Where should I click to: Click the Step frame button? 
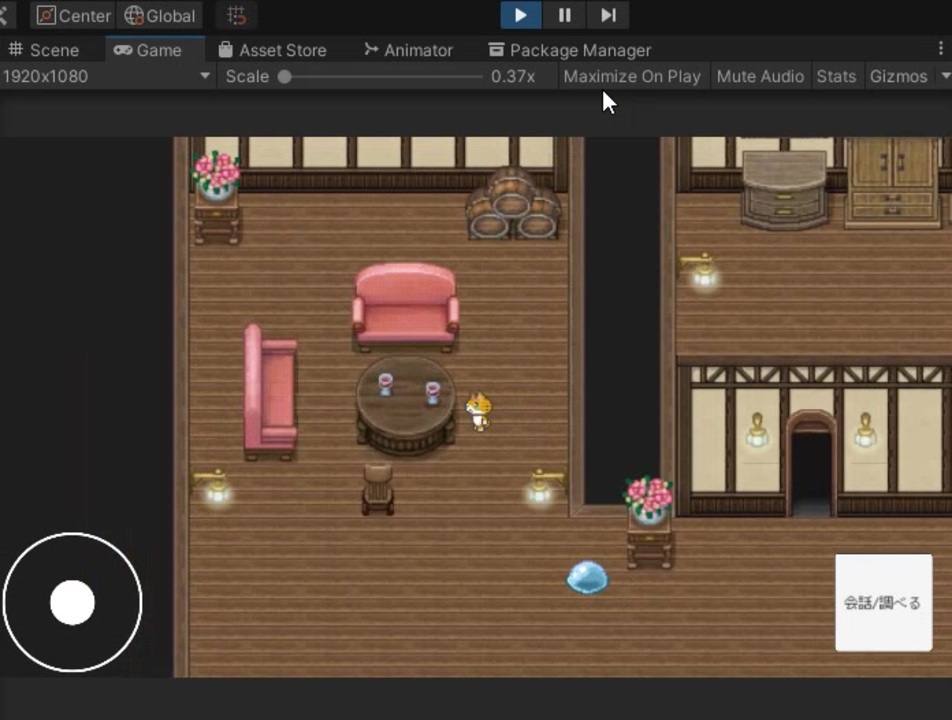tap(608, 15)
